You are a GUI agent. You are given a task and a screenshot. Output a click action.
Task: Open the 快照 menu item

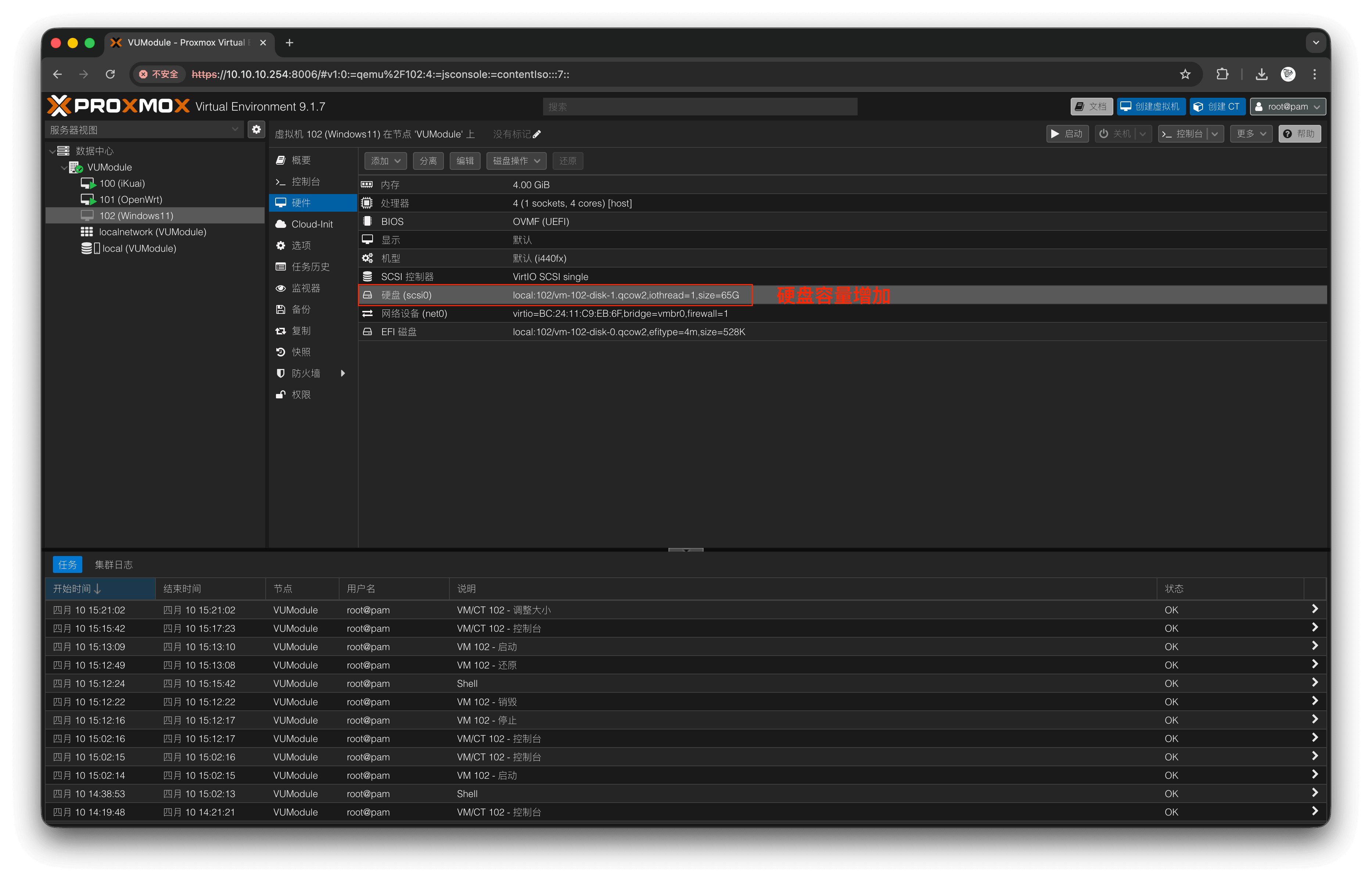point(301,352)
